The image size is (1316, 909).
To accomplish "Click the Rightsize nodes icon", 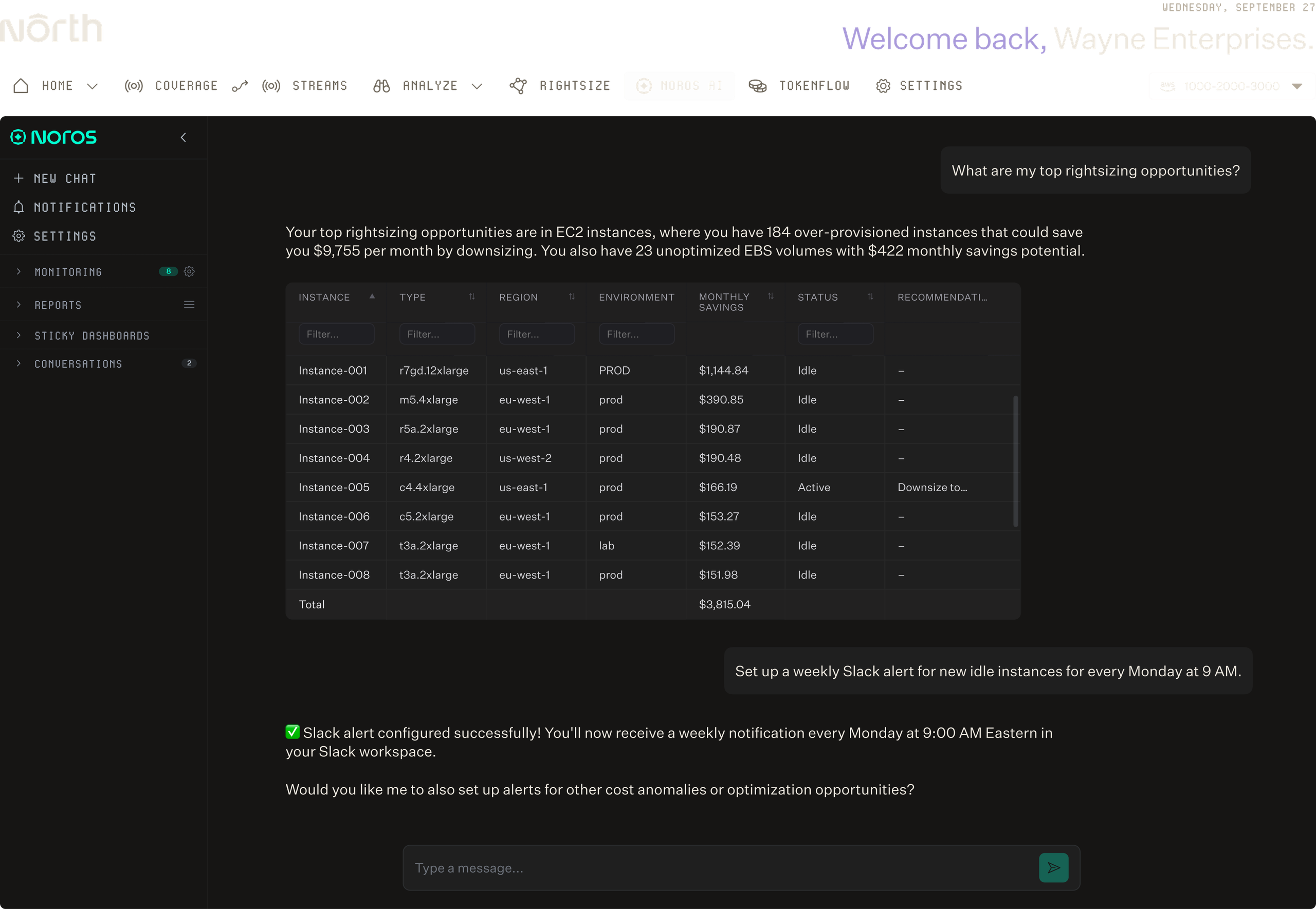I will (x=518, y=86).
